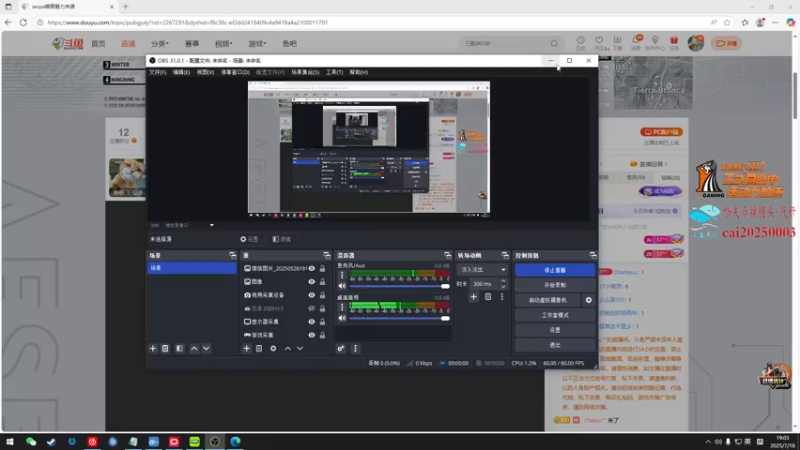Click 退出 button in OBS controls
This screenshot has width=800, height=450.
pos(555,345)
